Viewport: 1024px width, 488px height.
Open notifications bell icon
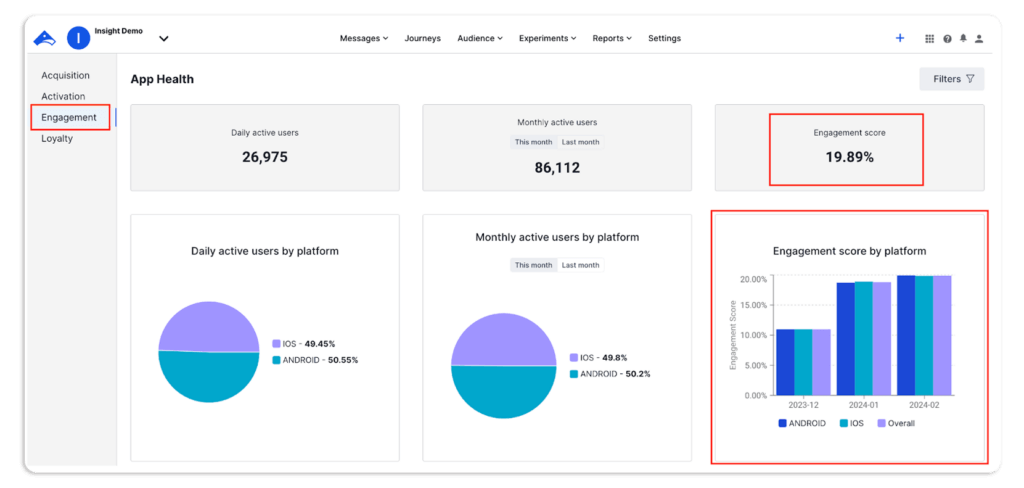point(963,39)
